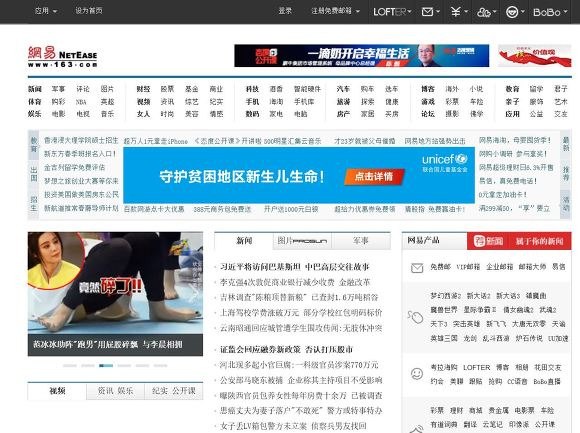Switch to the 图片 tab in news panel
The image size is (580, 433).
pos(302,241)
